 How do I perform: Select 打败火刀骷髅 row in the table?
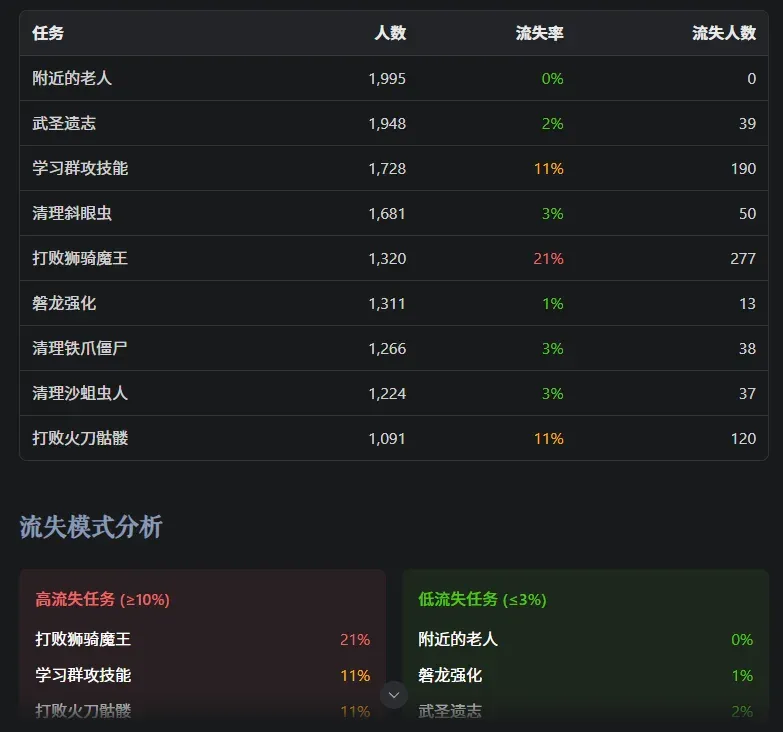393,438
